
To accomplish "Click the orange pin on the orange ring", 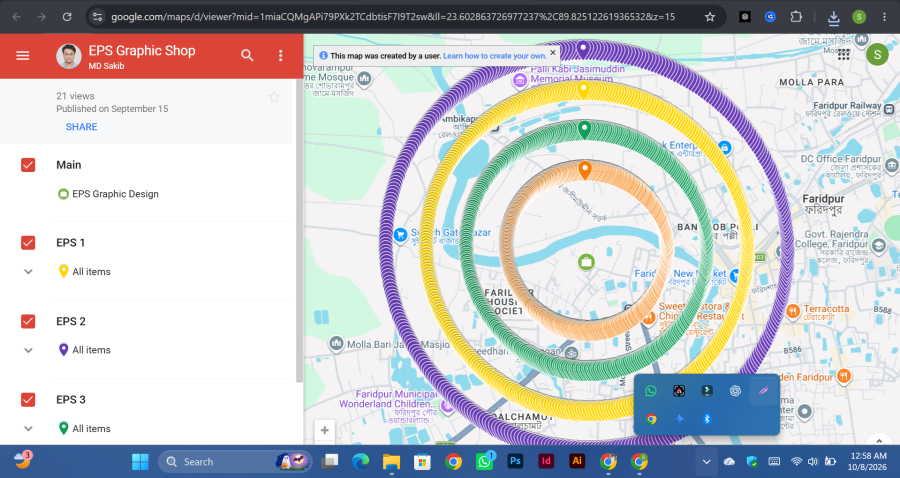I will (x=584, y=170).
